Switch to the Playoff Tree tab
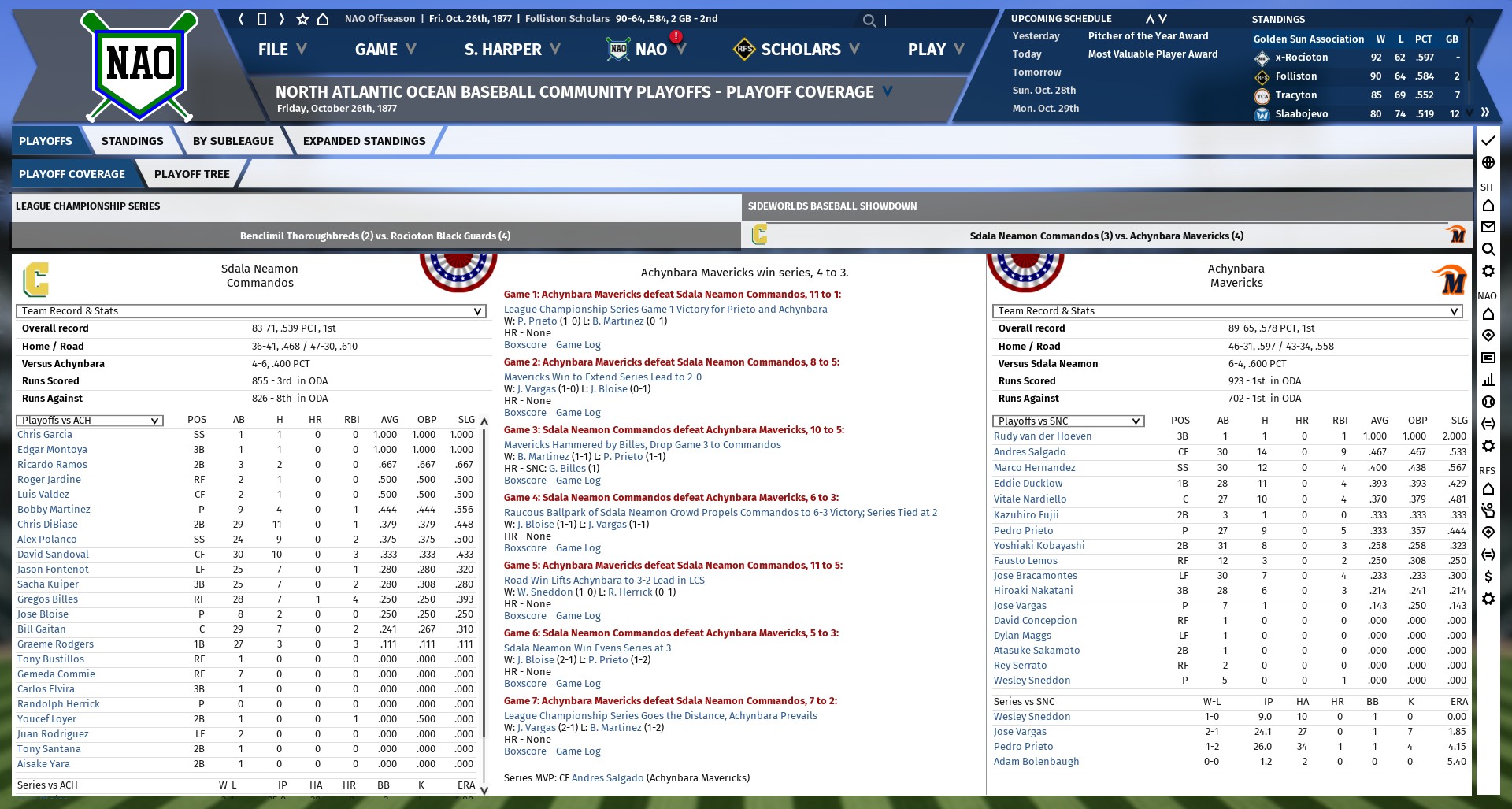The height and width of the screenshot is (809, 1512). [191, 174]
